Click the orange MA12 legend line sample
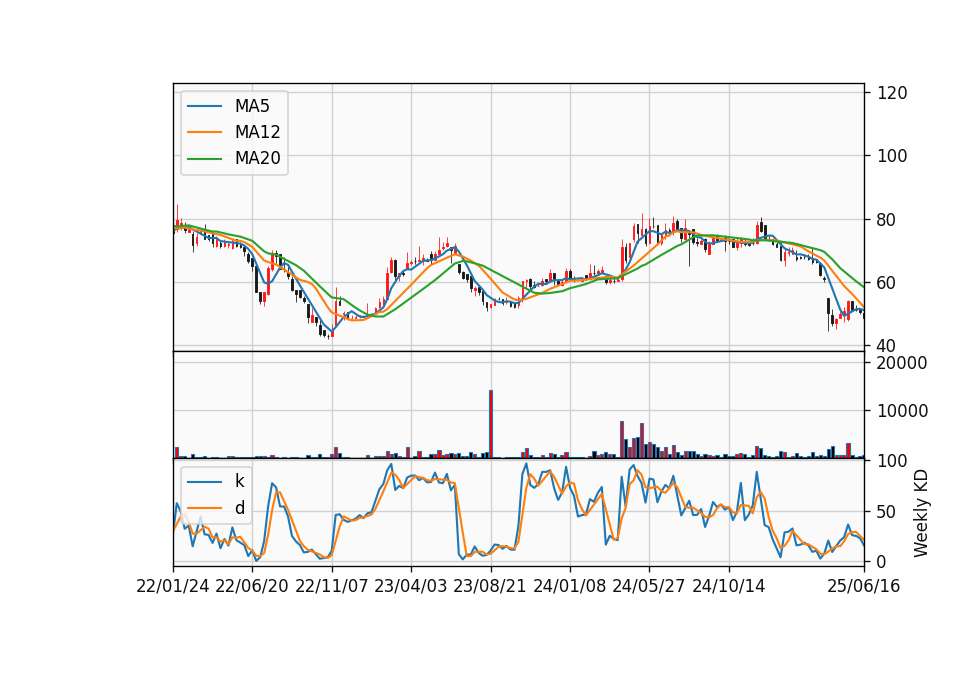This screenshot has width=960, height=690. tap(204, 132)
